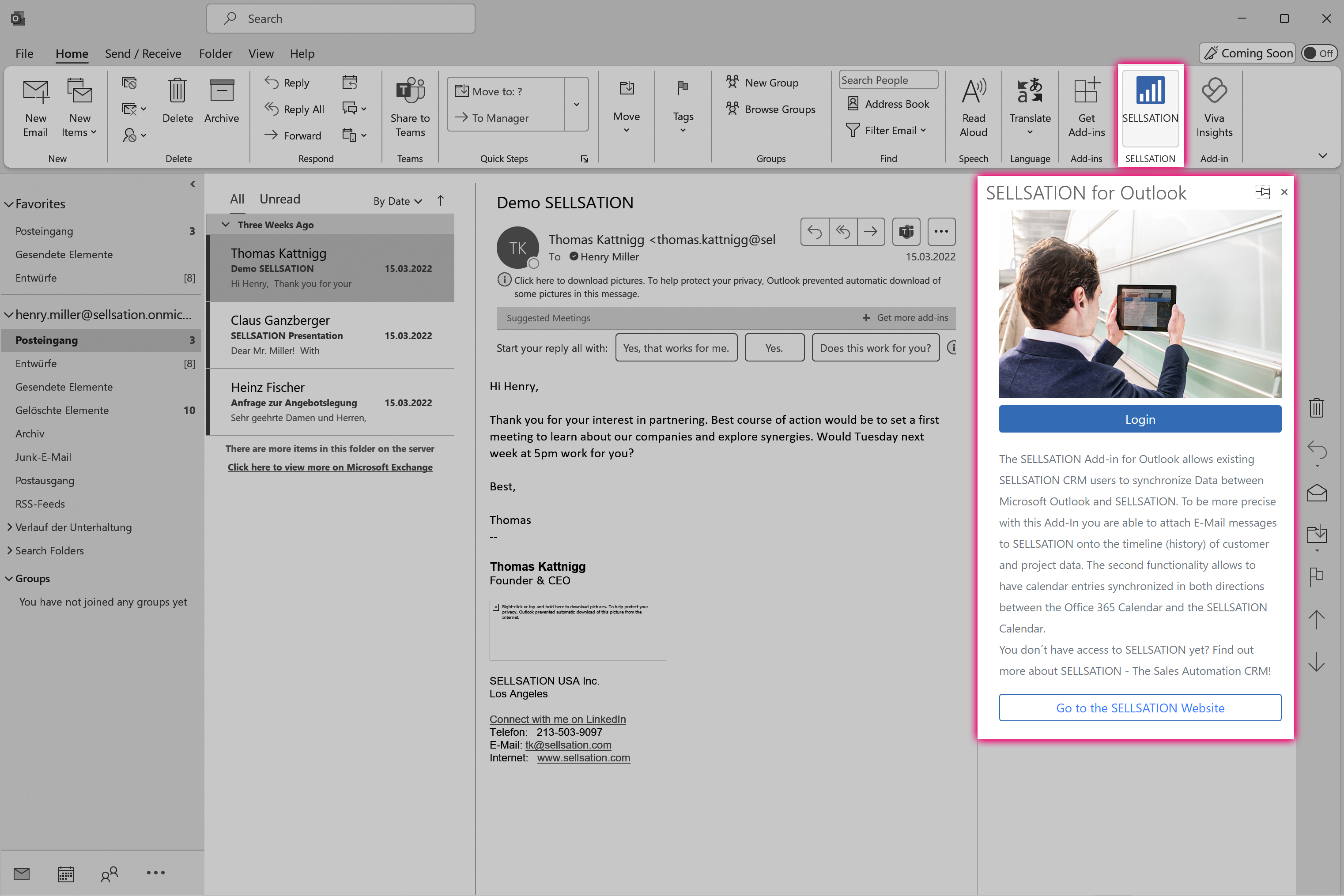The height and width of the screenshot is (896, 1344).
Task: Open the By Date sort dropdown
Action: coord(397,201)
